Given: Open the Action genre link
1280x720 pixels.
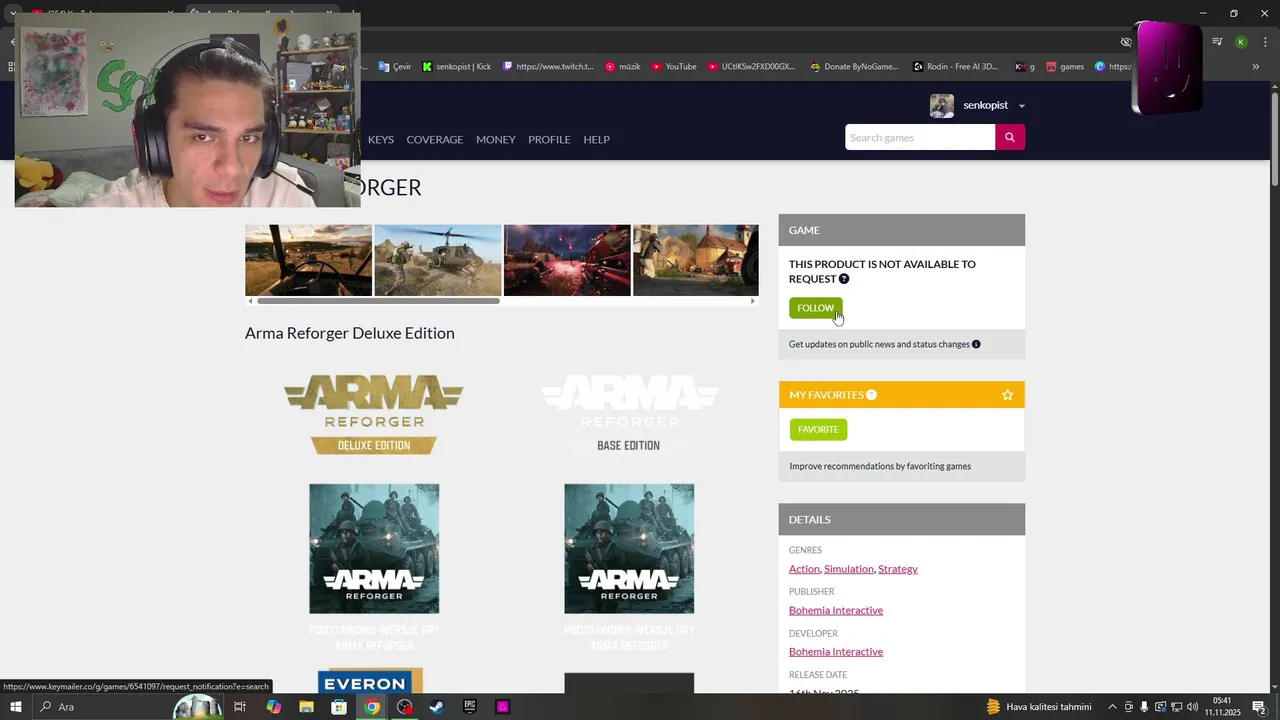Looking at the screenshot, I should (x=804, y=569).
